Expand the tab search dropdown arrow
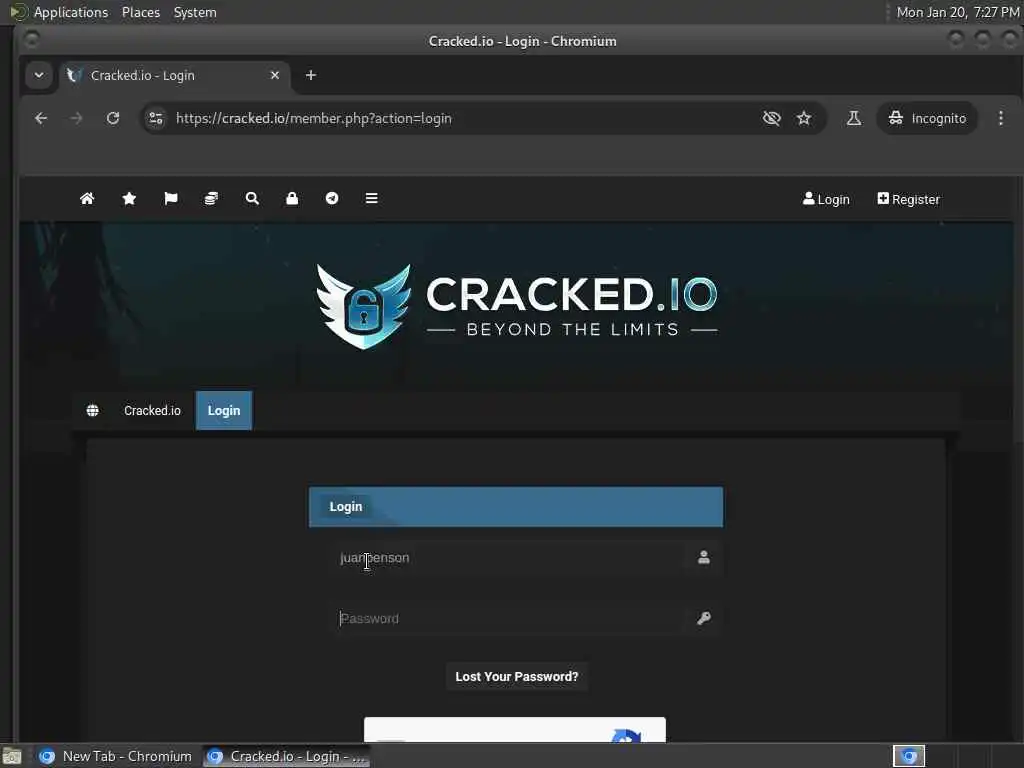Screen dimensions: 1024x768 tap(39, 75)
